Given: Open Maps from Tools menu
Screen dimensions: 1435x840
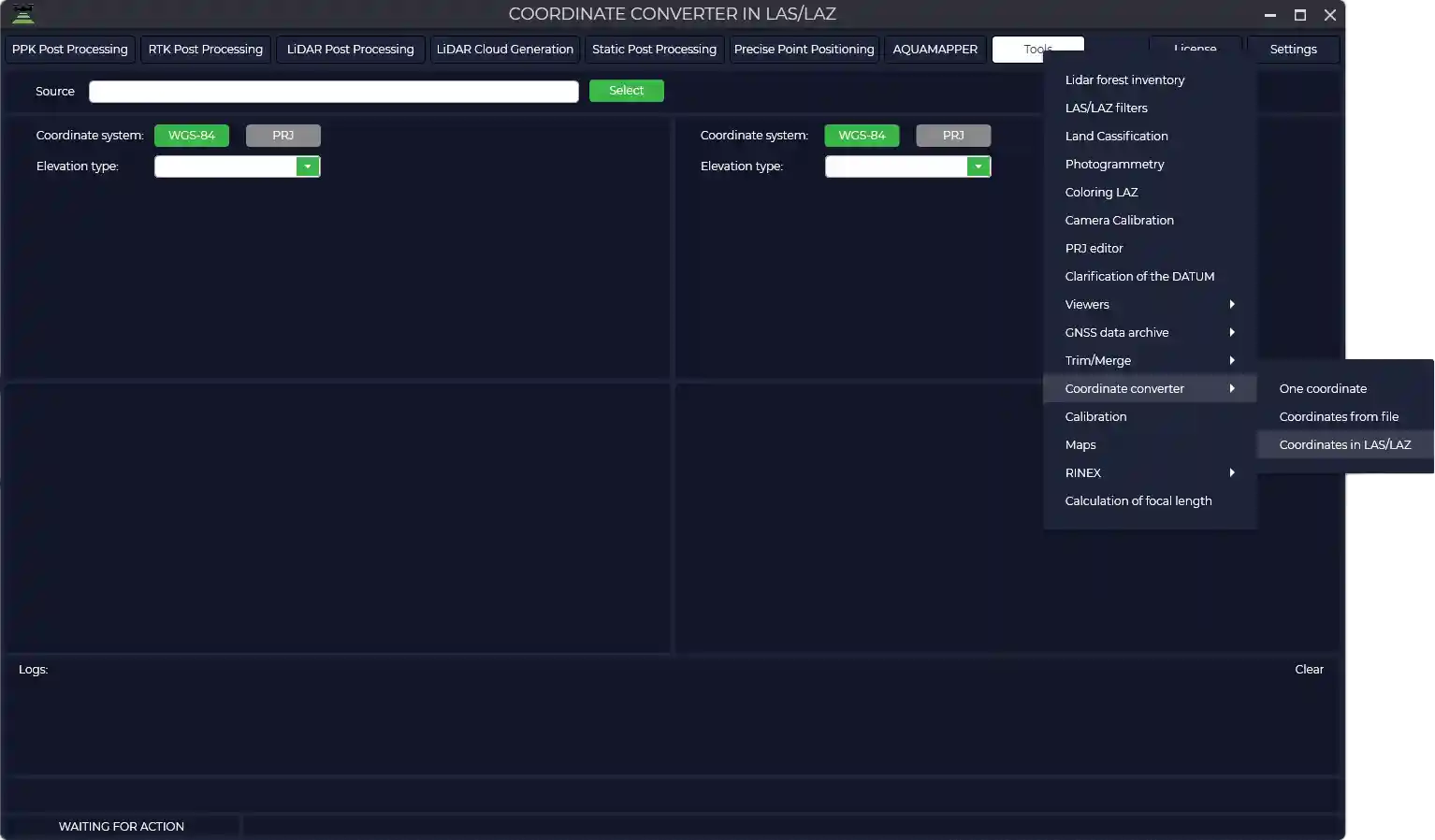Looking at the screenshot, I should [x=1150, y=445].
